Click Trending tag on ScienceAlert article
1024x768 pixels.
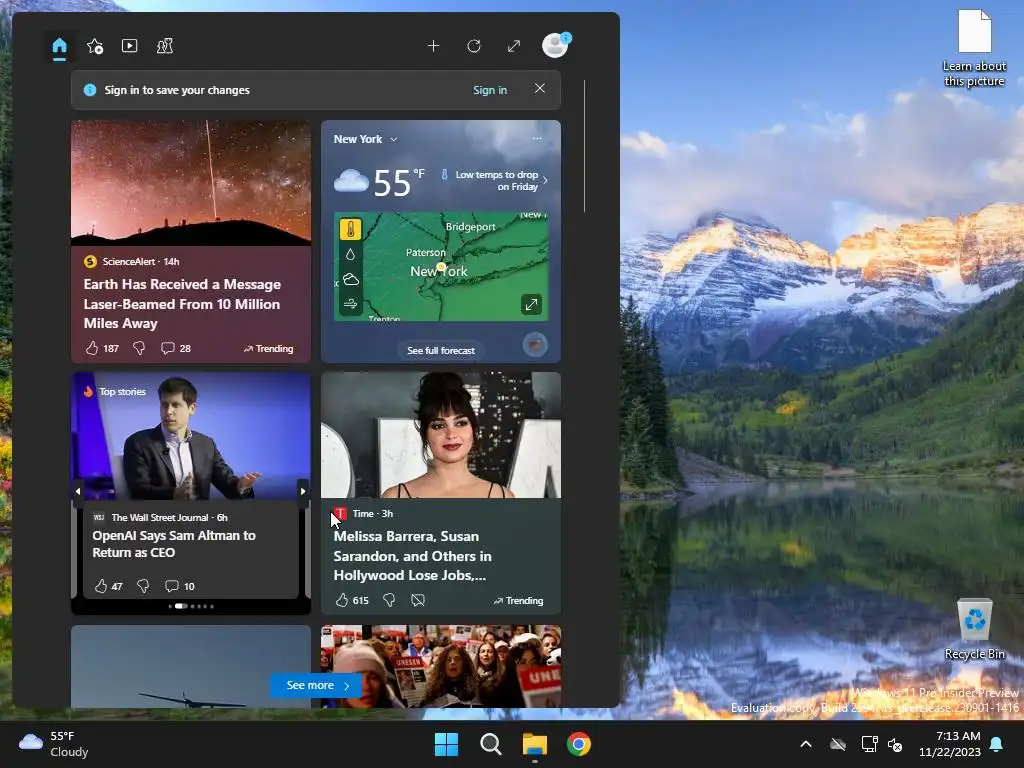click(268, 349)
